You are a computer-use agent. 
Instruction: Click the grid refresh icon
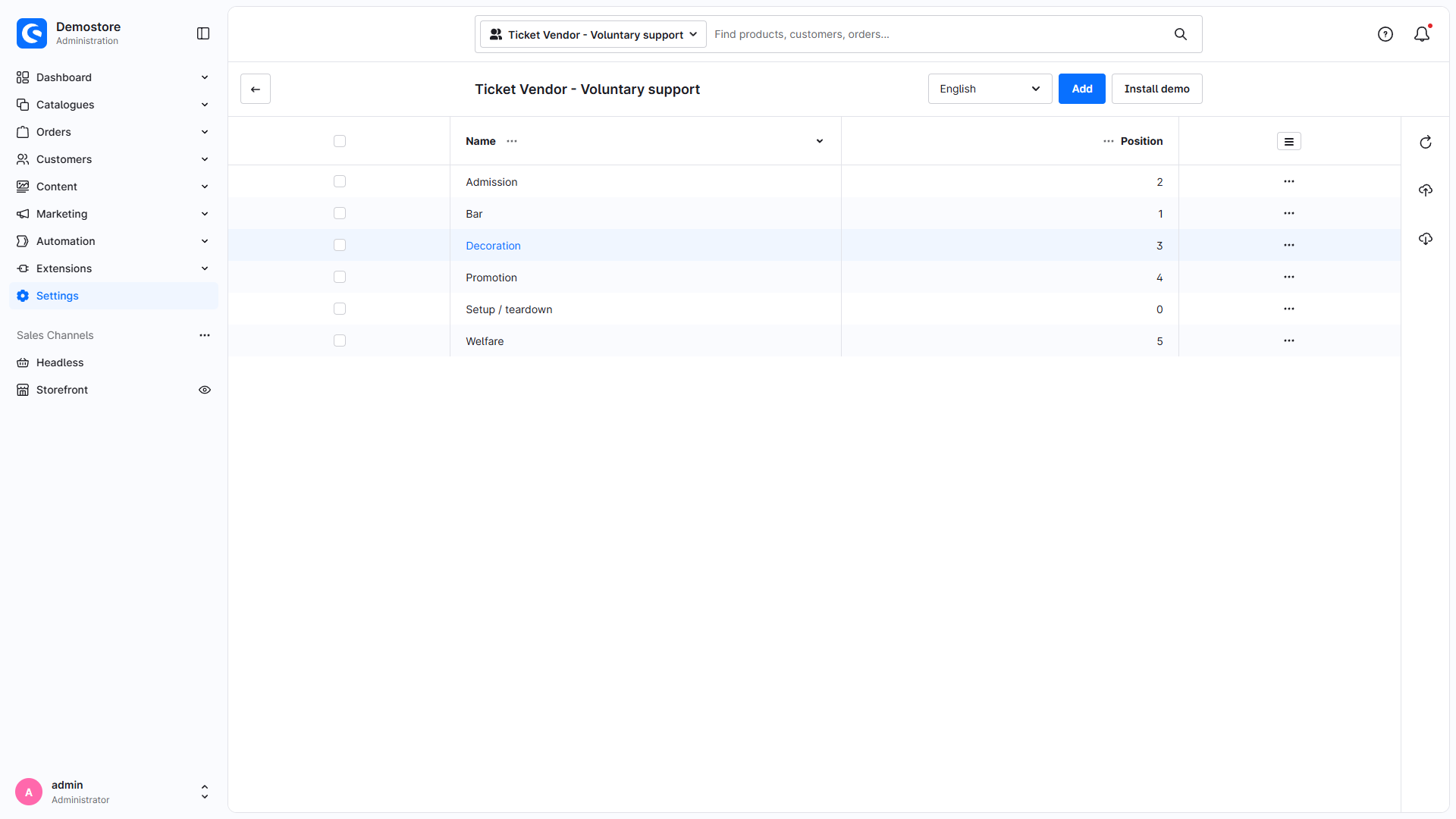1426,143
